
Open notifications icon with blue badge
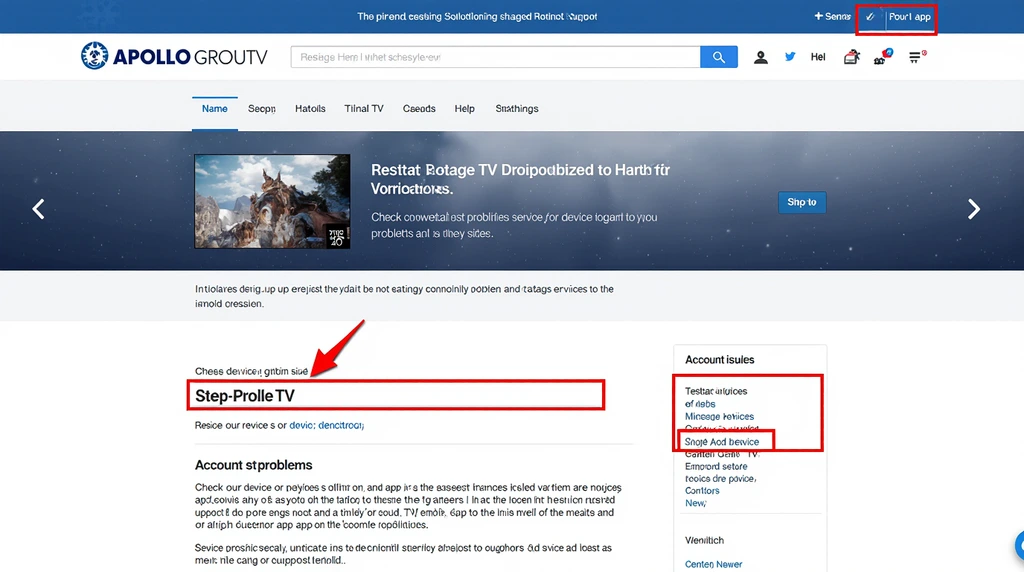point(883,57)
